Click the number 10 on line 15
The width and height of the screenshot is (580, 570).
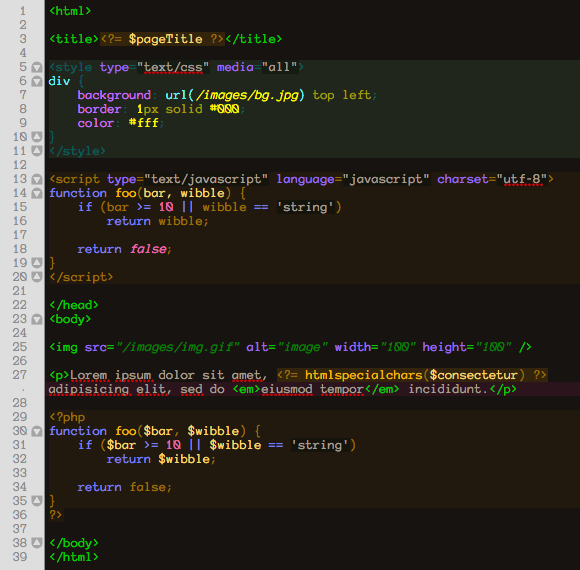point(166,207)
